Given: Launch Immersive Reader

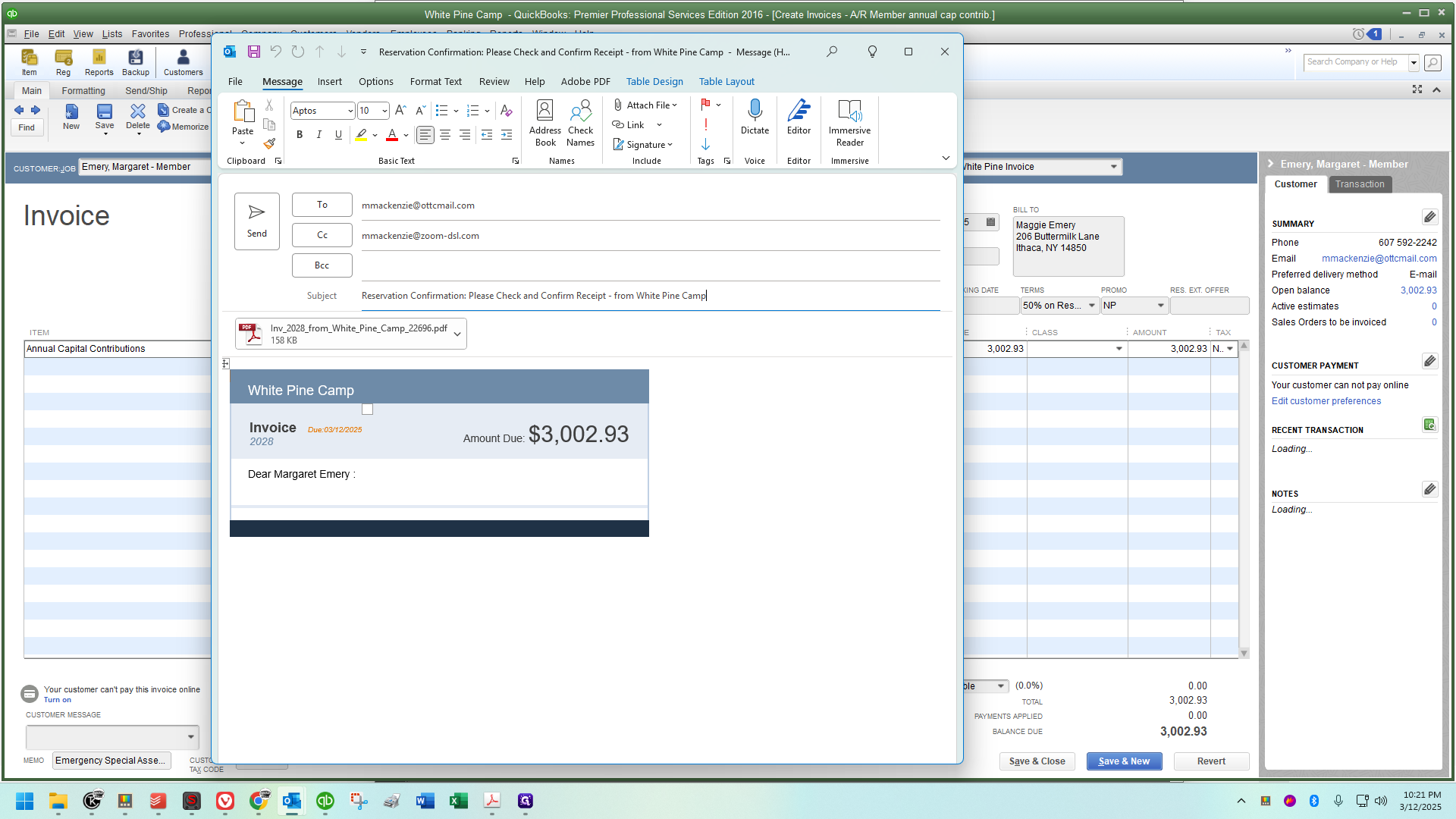Looking at the screenshot, I should [x=849, y=123].
